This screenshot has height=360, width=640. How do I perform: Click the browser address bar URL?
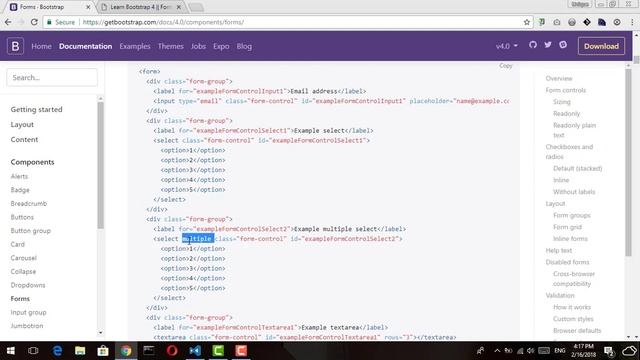pyautogui.click(x=163, y=22)
